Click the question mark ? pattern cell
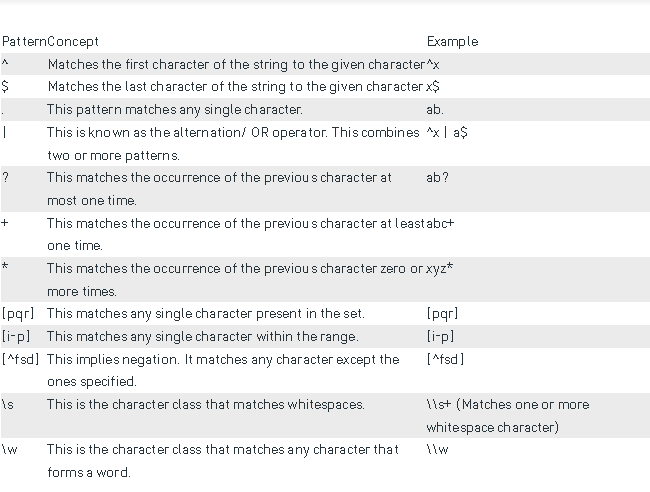Screen dimensions: 650x492 tap(5, 177)
